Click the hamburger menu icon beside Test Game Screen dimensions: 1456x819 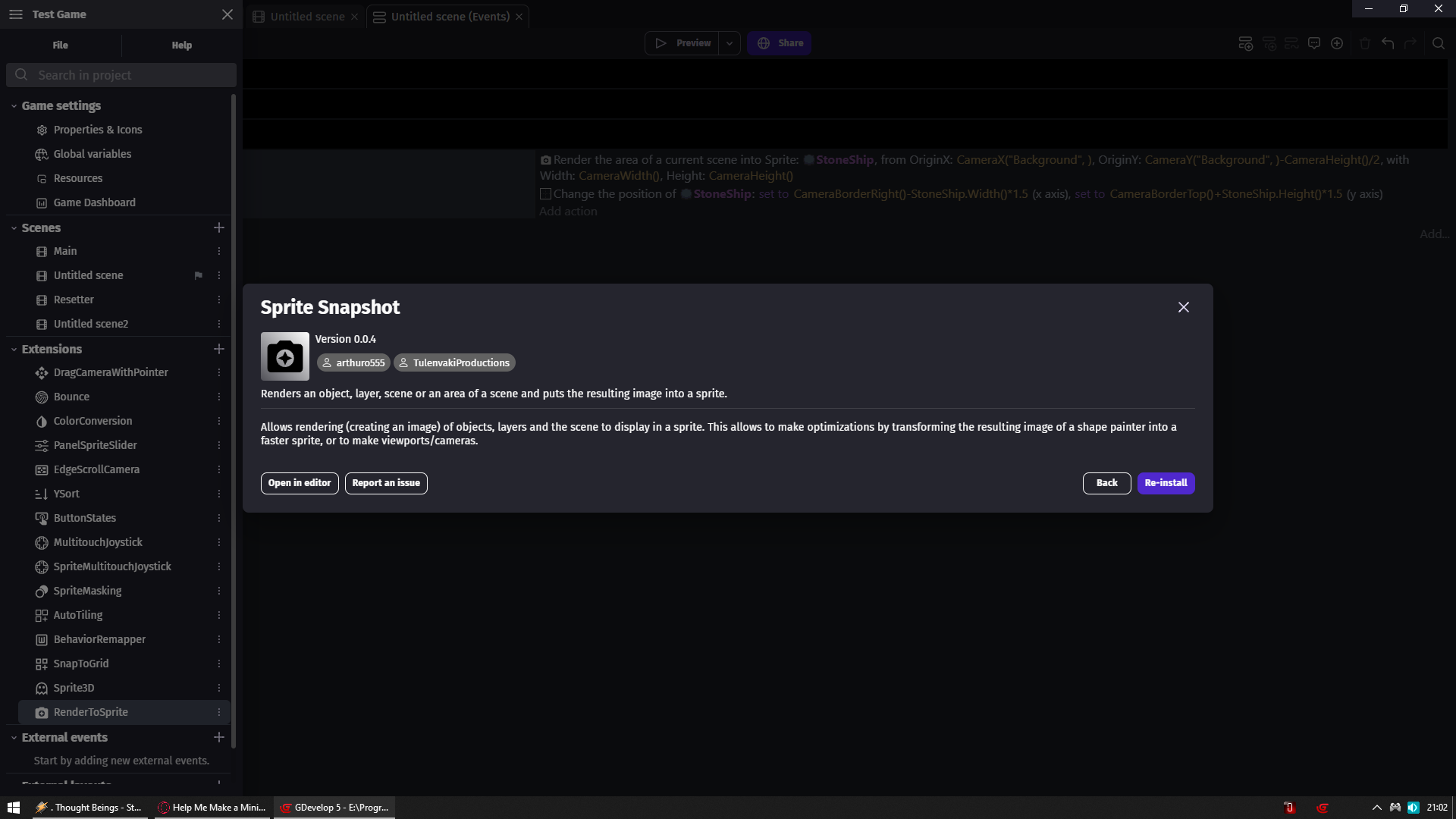(16, 14)
